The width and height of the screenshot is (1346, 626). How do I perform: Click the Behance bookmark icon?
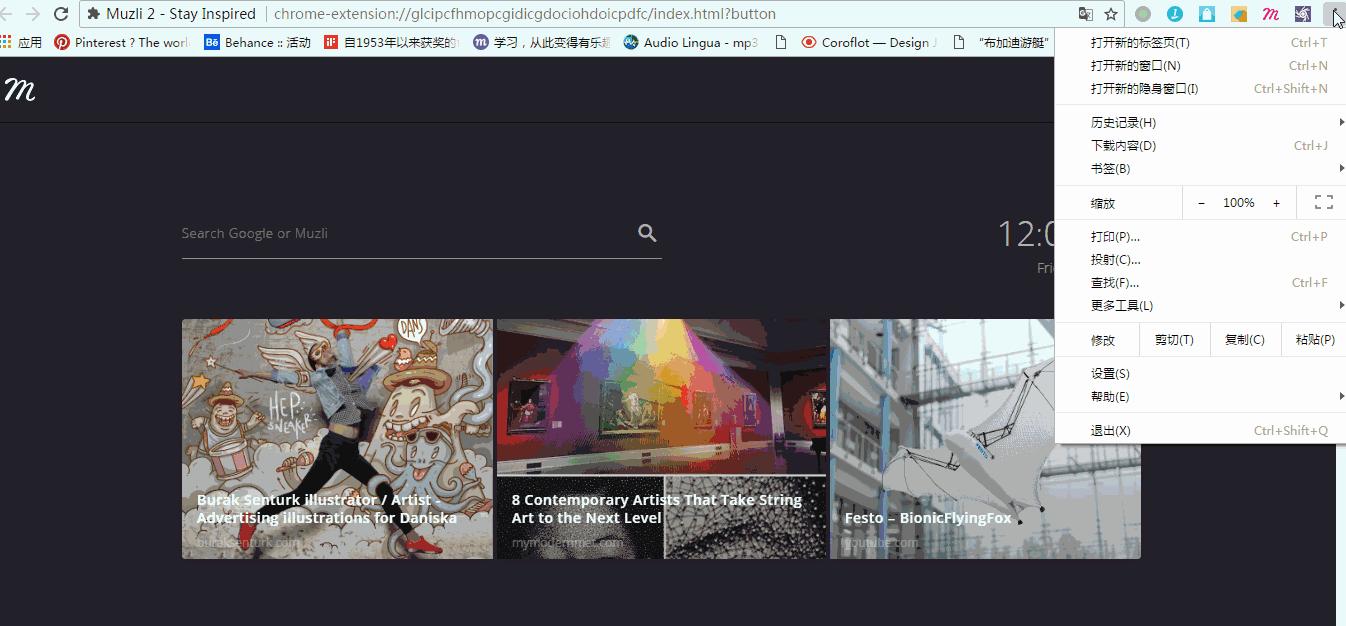(x=211, y=42)
